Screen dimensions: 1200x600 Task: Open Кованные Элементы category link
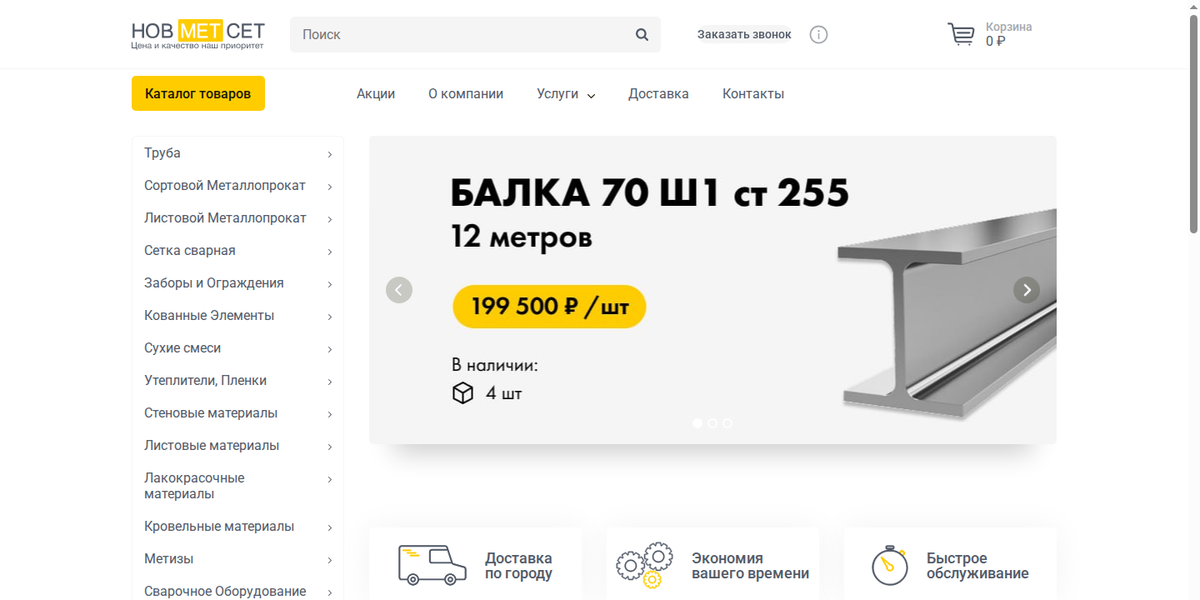209,316
